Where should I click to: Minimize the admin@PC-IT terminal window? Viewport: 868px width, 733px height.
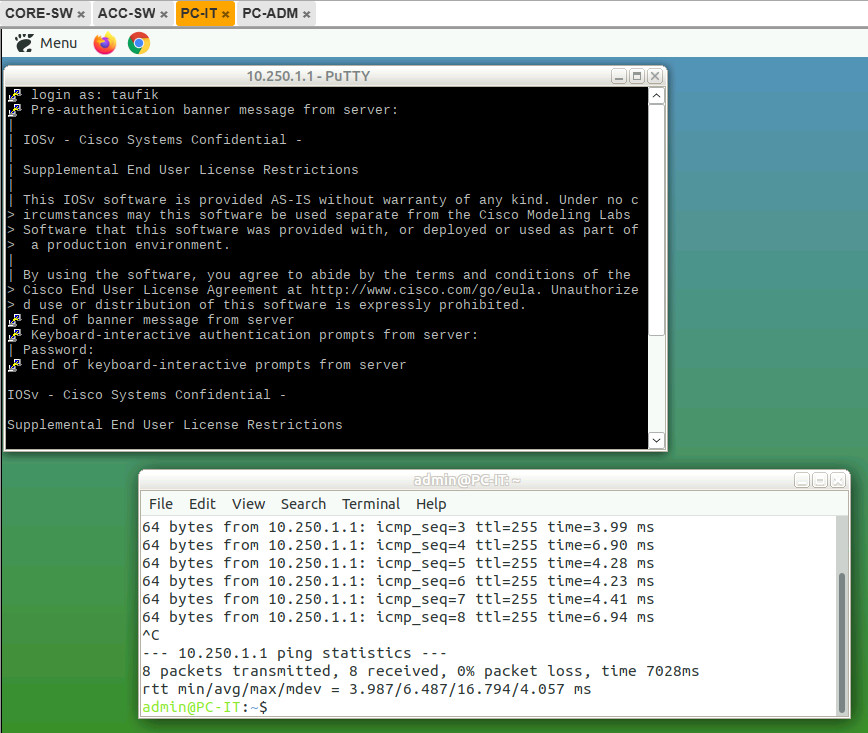[x=802, y=480]
